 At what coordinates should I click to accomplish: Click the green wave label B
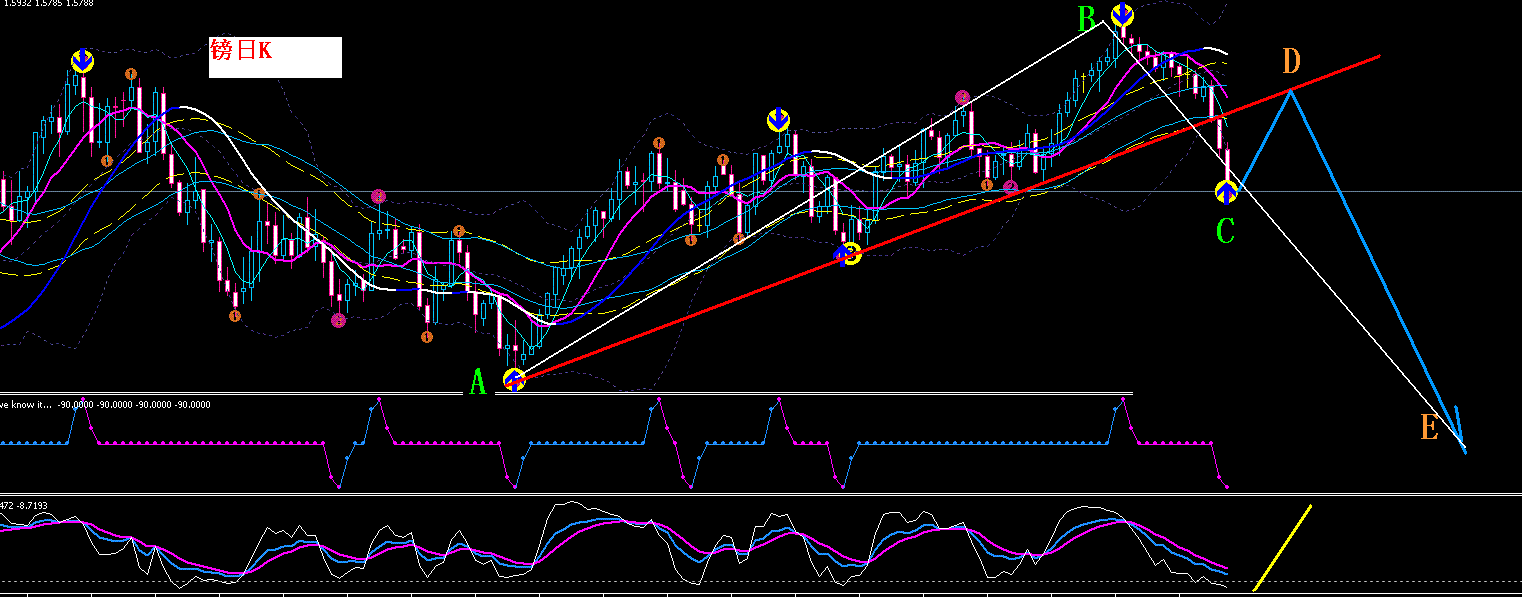[x=1087, y=18]
